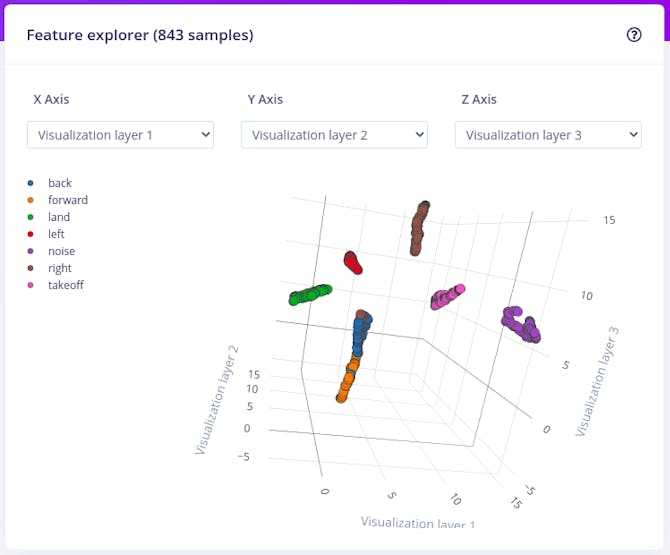
Task: Open the Z Axis dropdown
Action: [x=548, y=134]
